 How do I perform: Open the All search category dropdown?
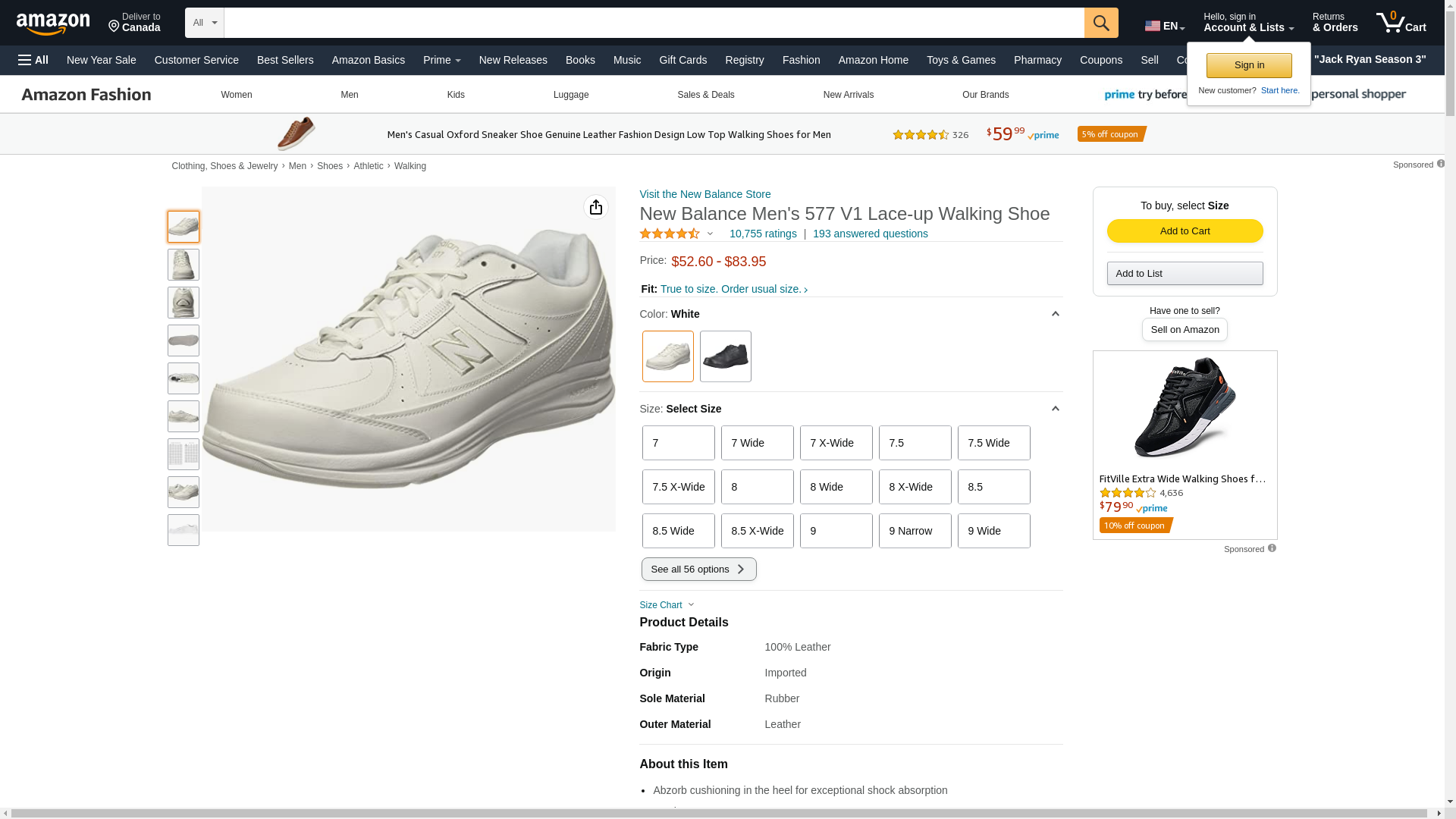(x=204, y=23)
